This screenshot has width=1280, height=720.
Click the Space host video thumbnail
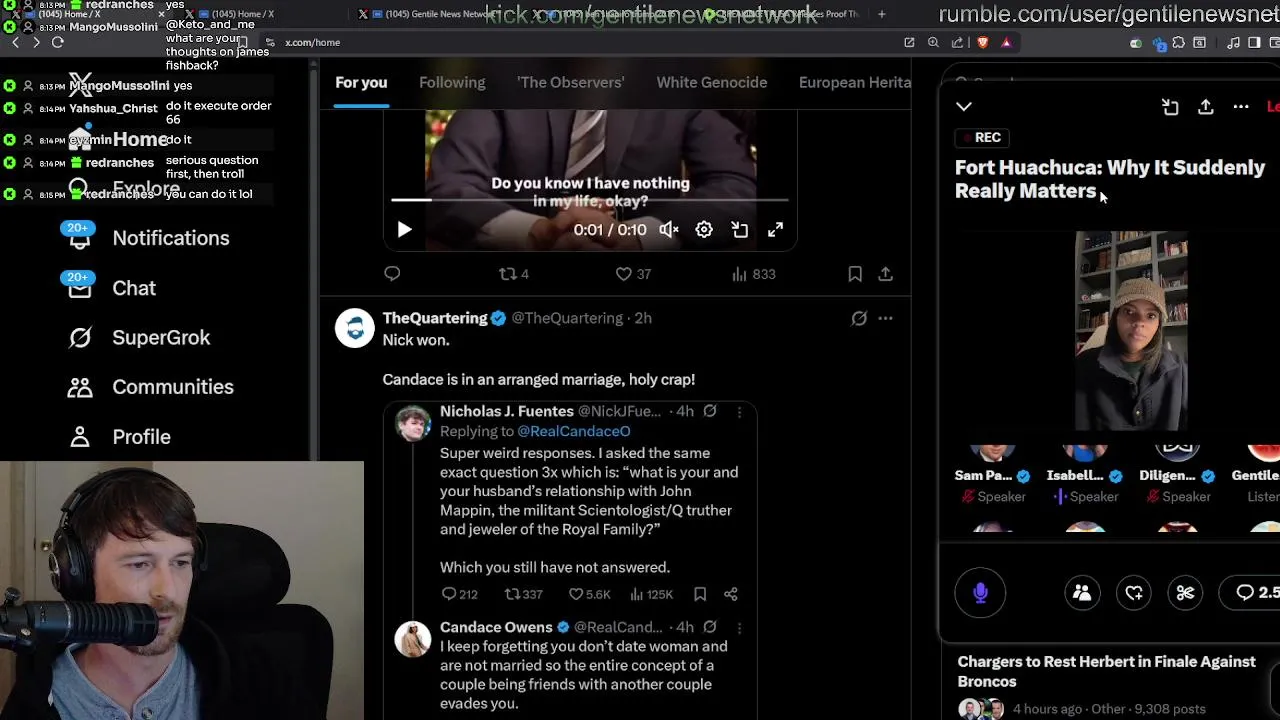coord(1131,331)
